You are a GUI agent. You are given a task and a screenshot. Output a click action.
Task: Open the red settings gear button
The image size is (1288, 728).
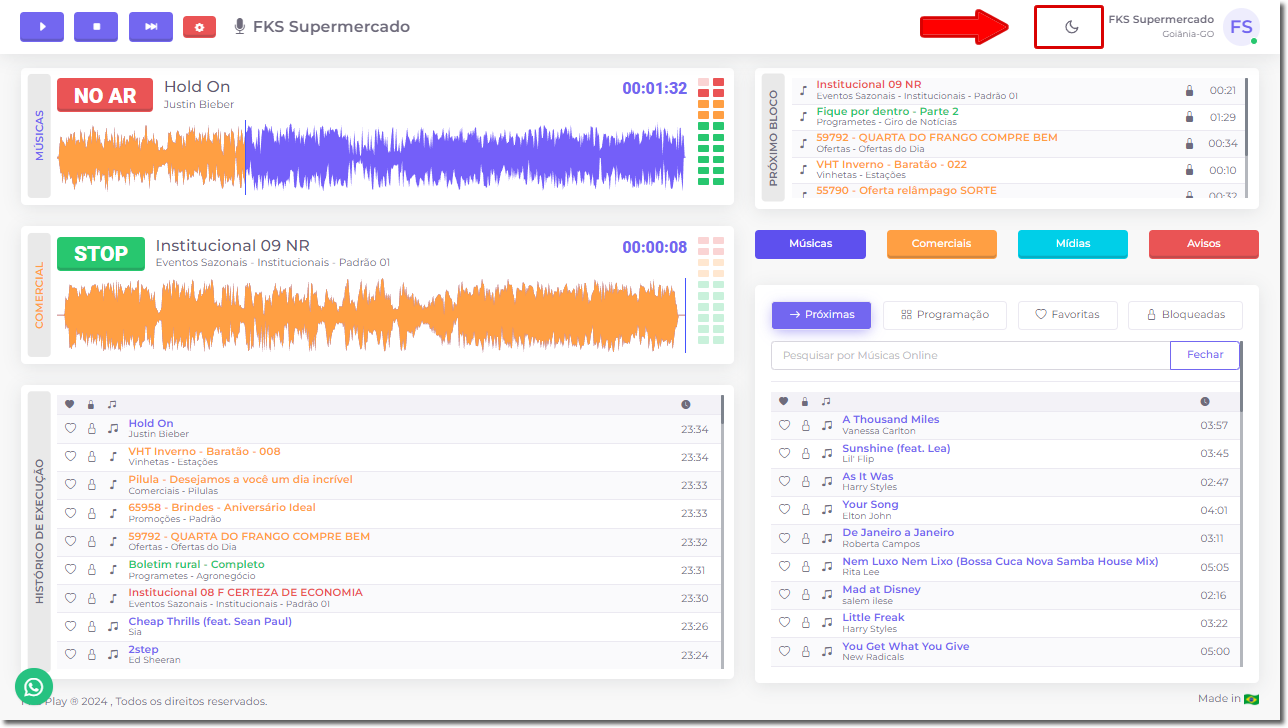(199, 27)
